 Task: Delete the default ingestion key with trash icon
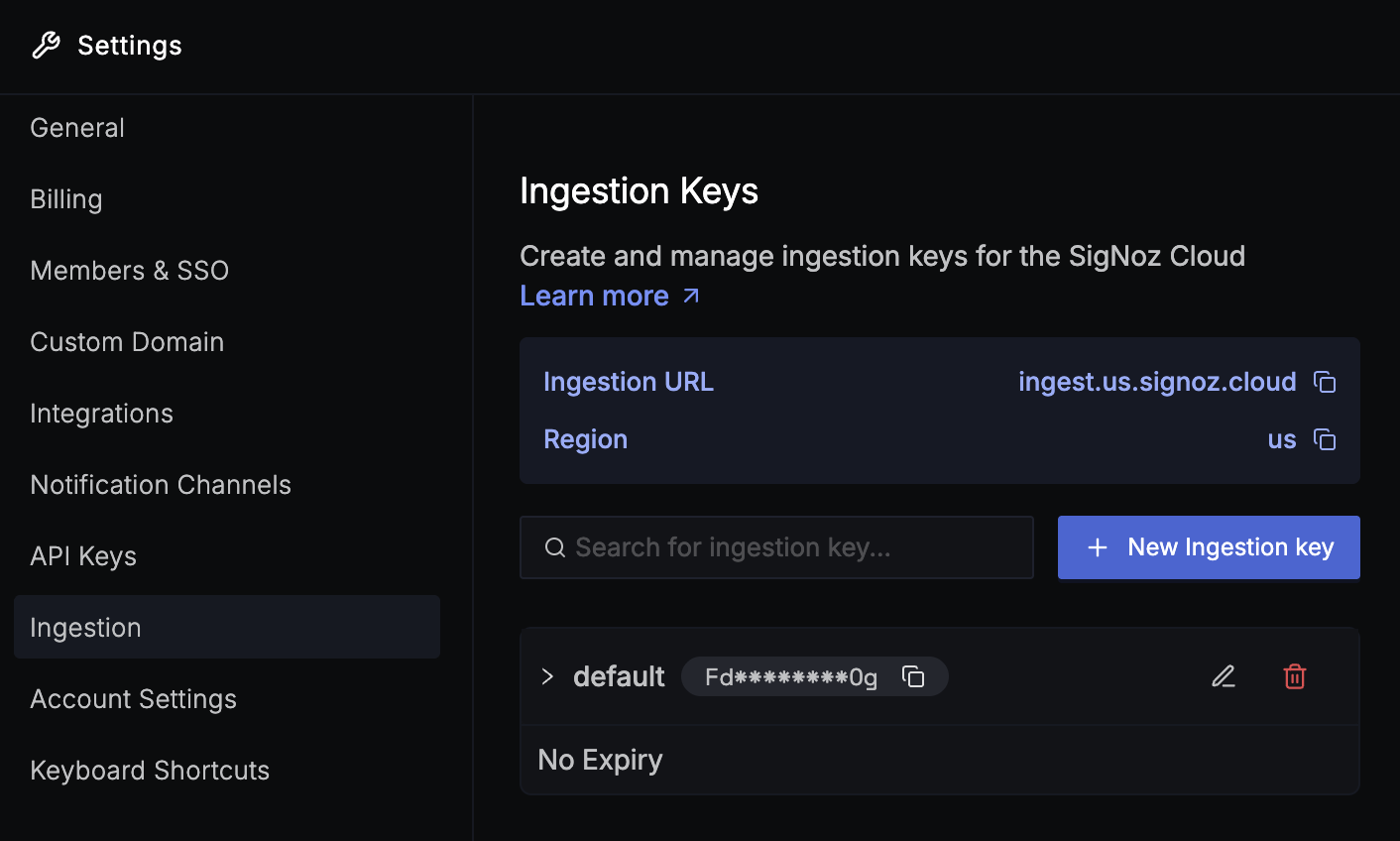(x=1294, y=675)
